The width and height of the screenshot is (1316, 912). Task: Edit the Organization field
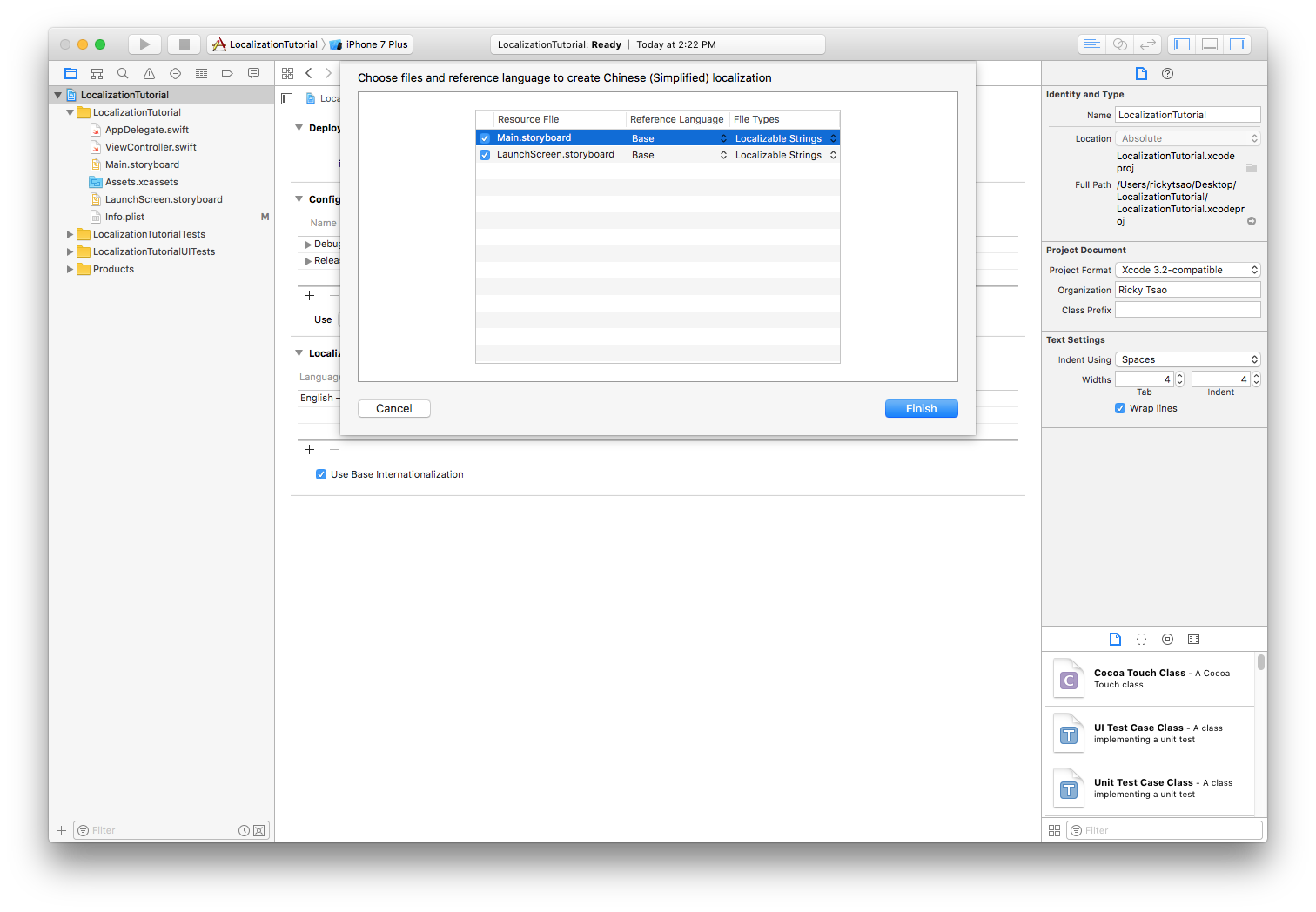click(x=1188, y=291)
